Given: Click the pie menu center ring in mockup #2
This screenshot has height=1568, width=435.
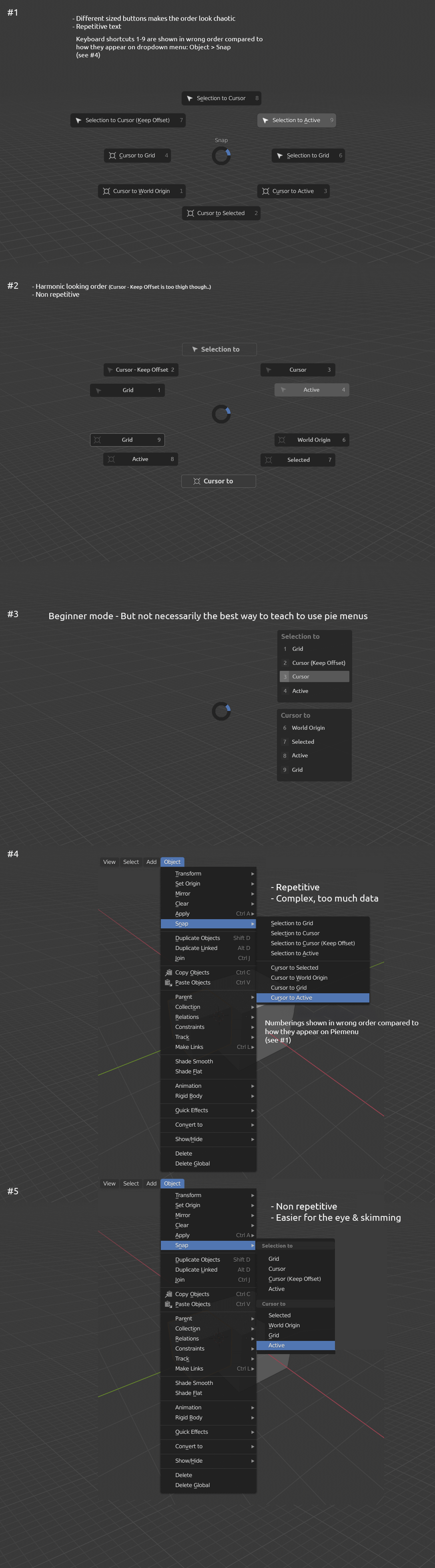Looking at the screenshot, I should [221, 414].
